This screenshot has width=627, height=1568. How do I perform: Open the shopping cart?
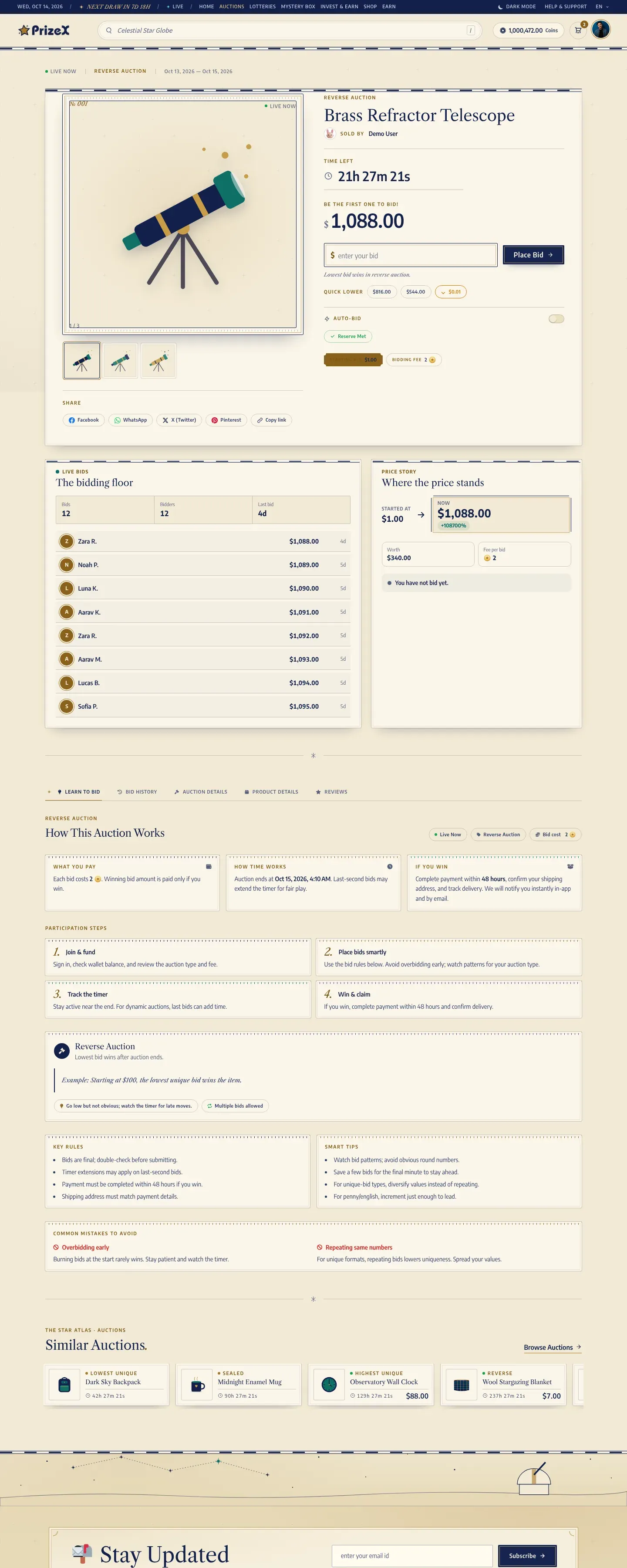click(x=578, y=30)
